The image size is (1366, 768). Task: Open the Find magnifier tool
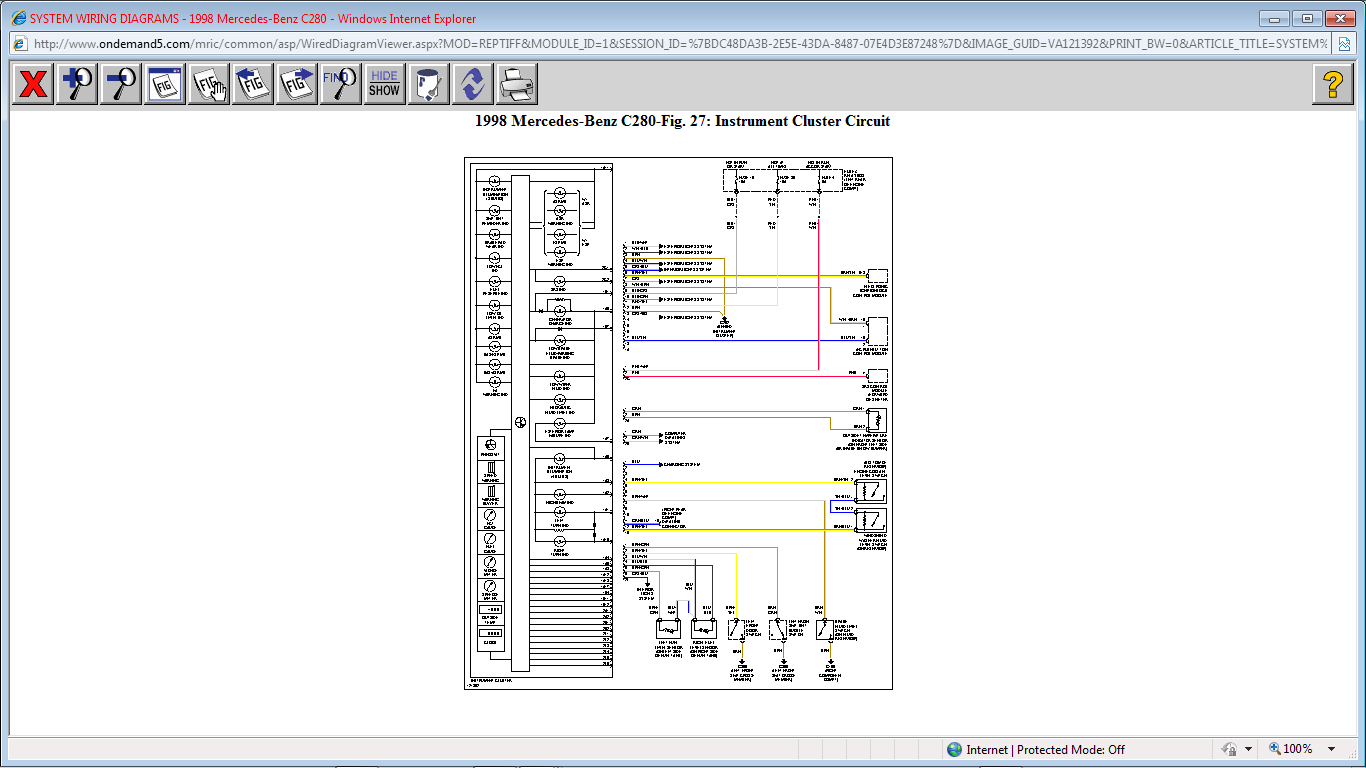point(341,84)
